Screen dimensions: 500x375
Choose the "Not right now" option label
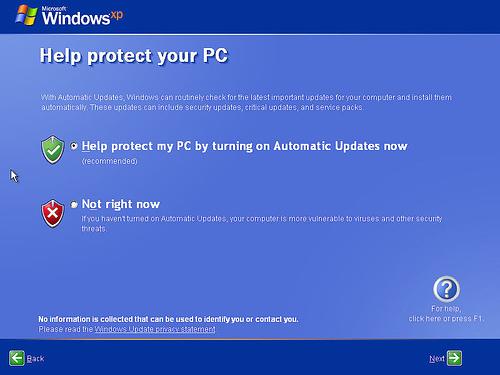[x=121, y=204]
